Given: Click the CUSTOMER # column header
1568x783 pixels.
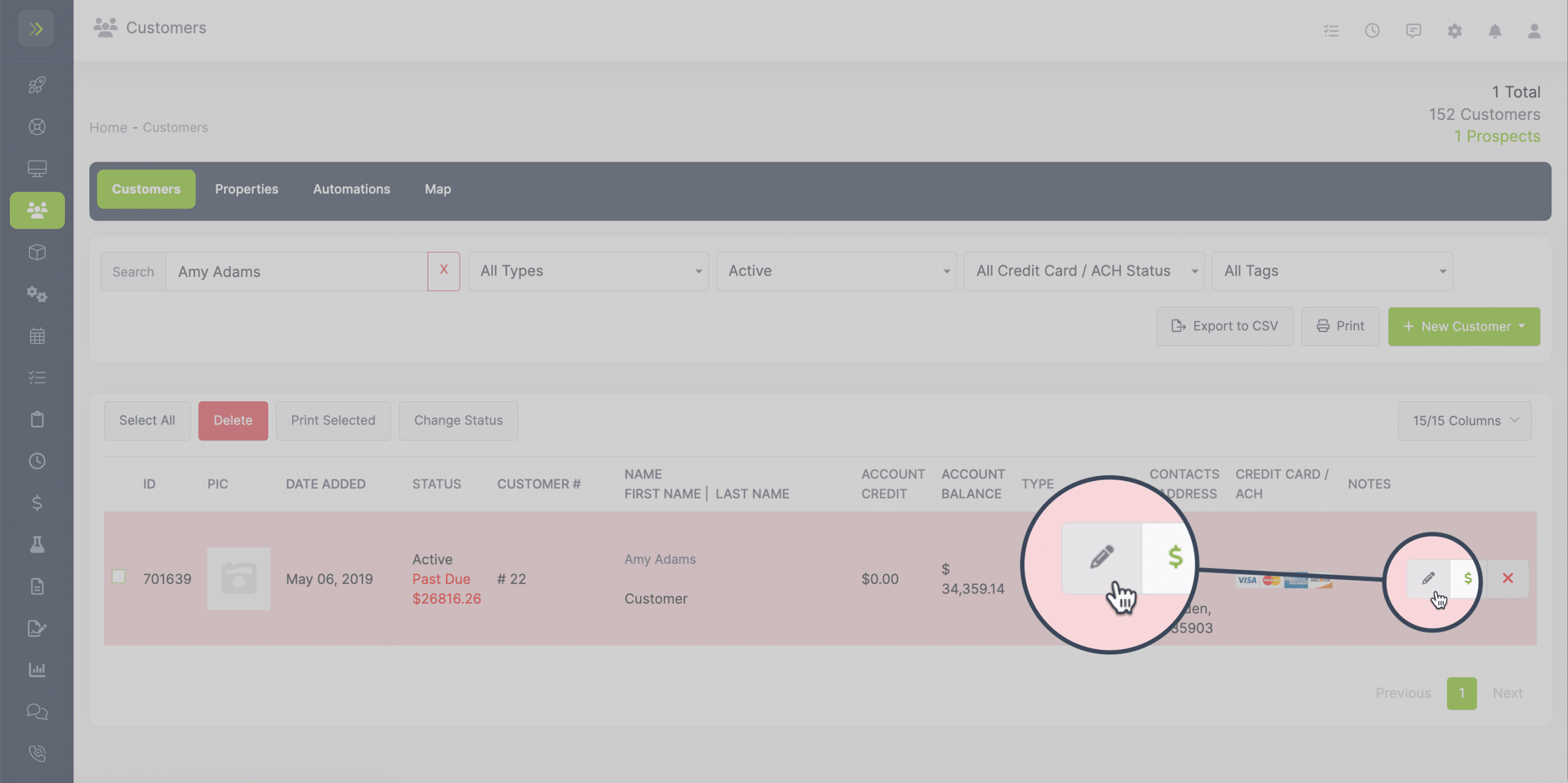Looking at the screenshot, I should point(539,484).
